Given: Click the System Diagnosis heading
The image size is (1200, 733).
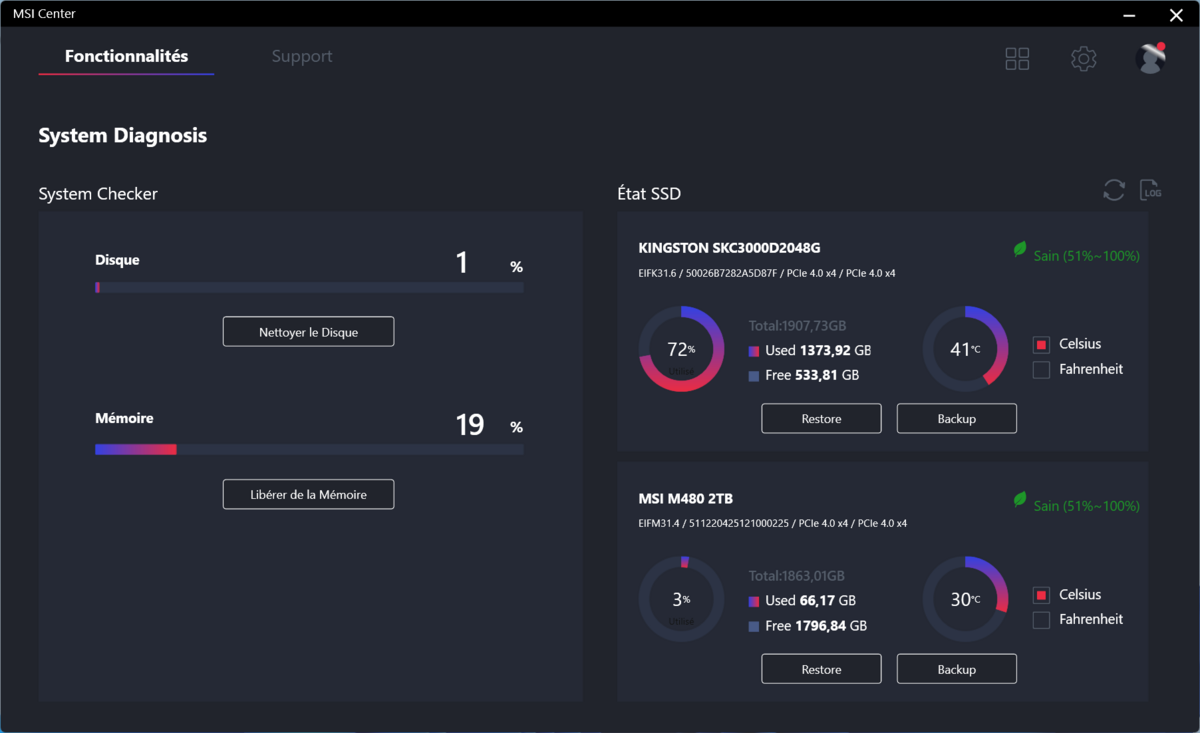Looking at the screenshot, I should click(123, 136).
